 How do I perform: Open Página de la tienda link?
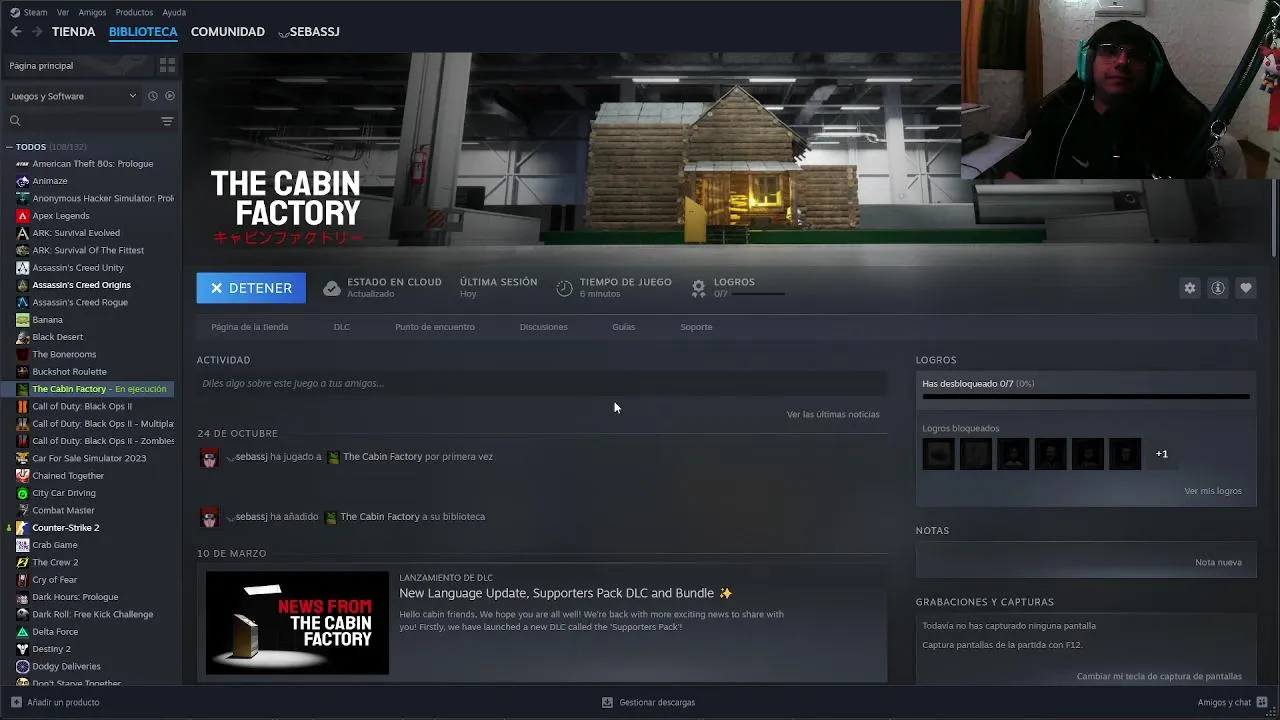coord(250,327)
